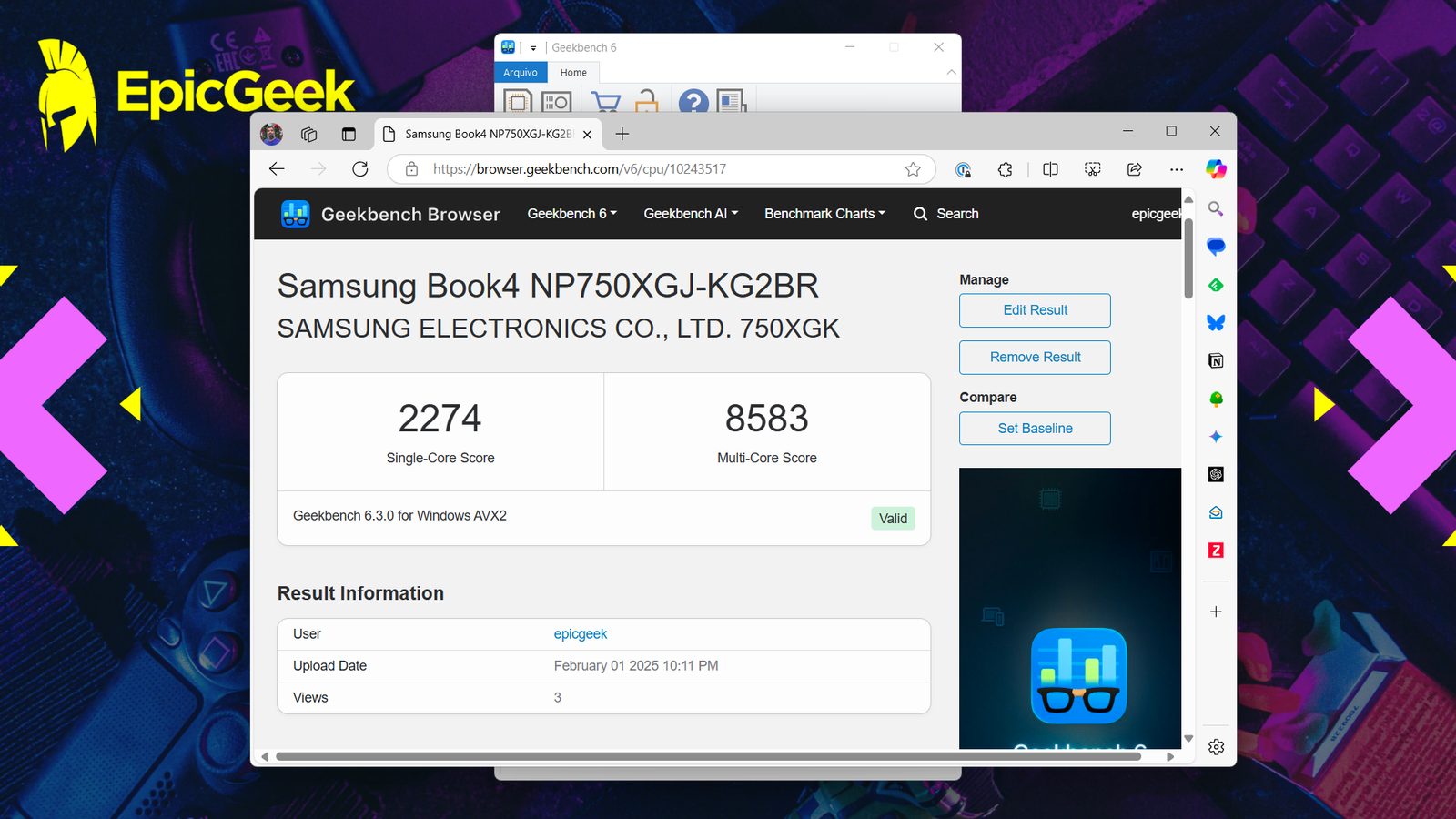The image size is (1456, 819).
Task: Open the Bluesky butterfly icon in the sidebar
Action: point(1216,322)
